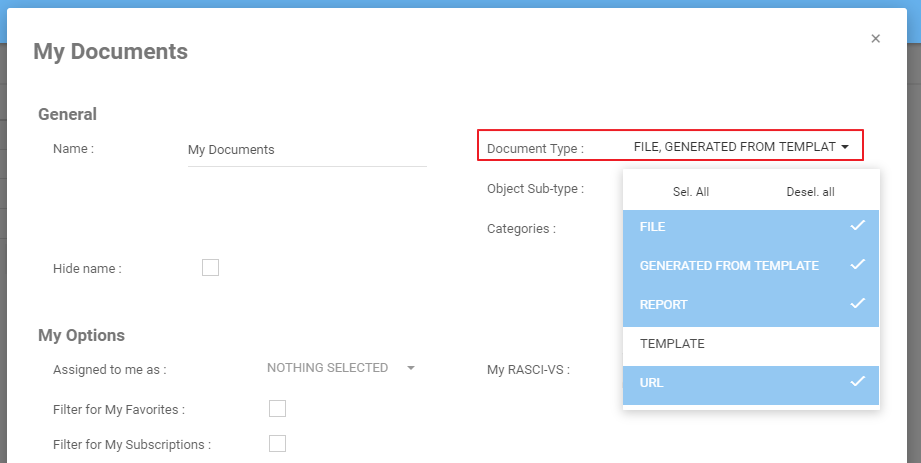
Task: Click the Name input field
Action: click(306, 150)
